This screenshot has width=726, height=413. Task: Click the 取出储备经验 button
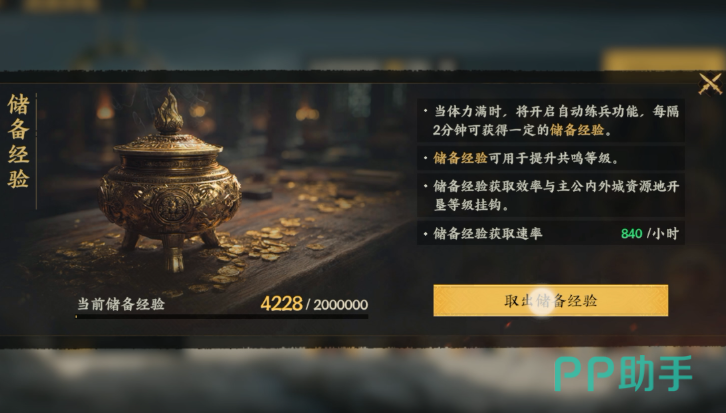tap(551, 301)
